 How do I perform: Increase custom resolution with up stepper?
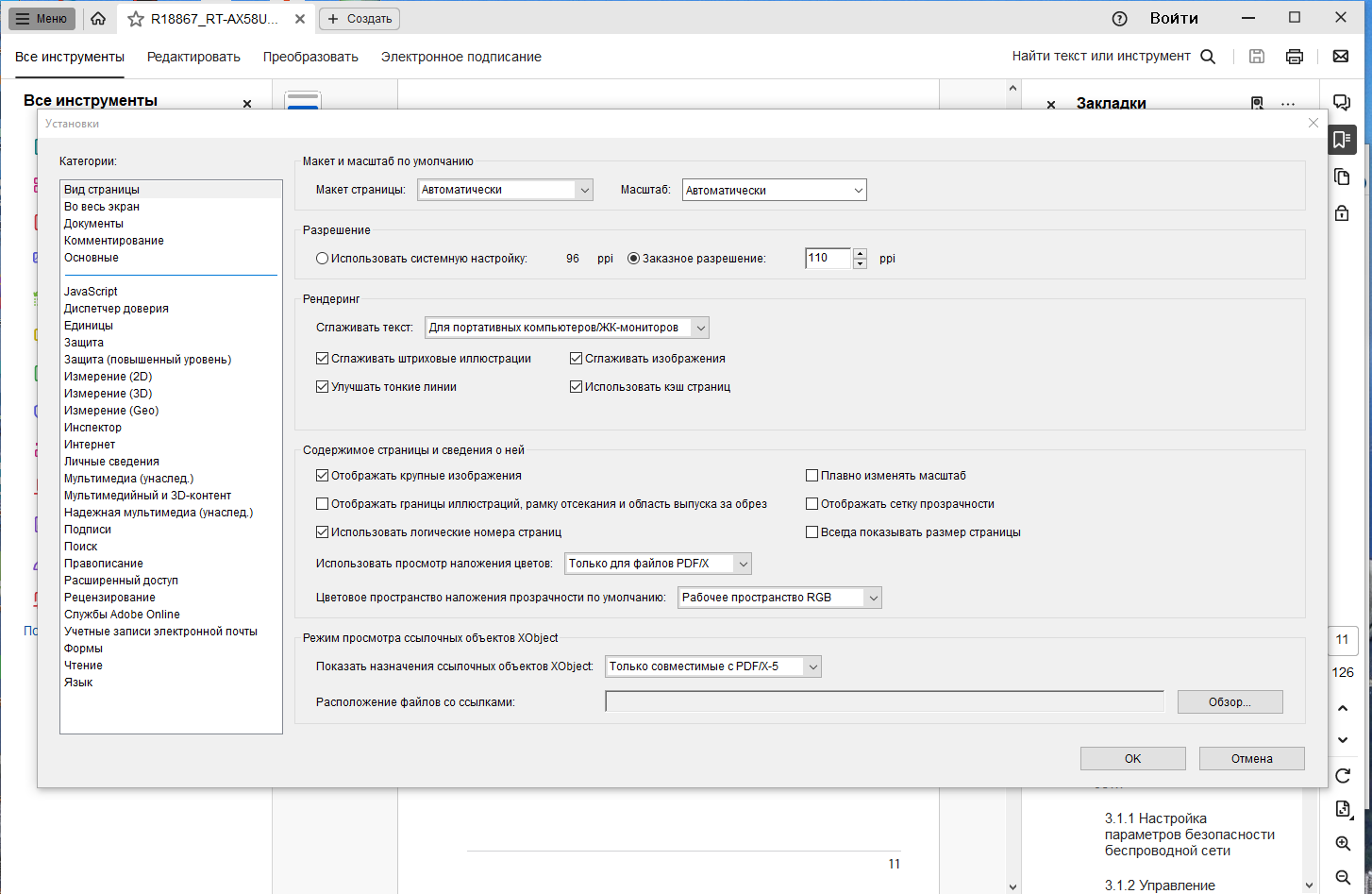[860, 253]
